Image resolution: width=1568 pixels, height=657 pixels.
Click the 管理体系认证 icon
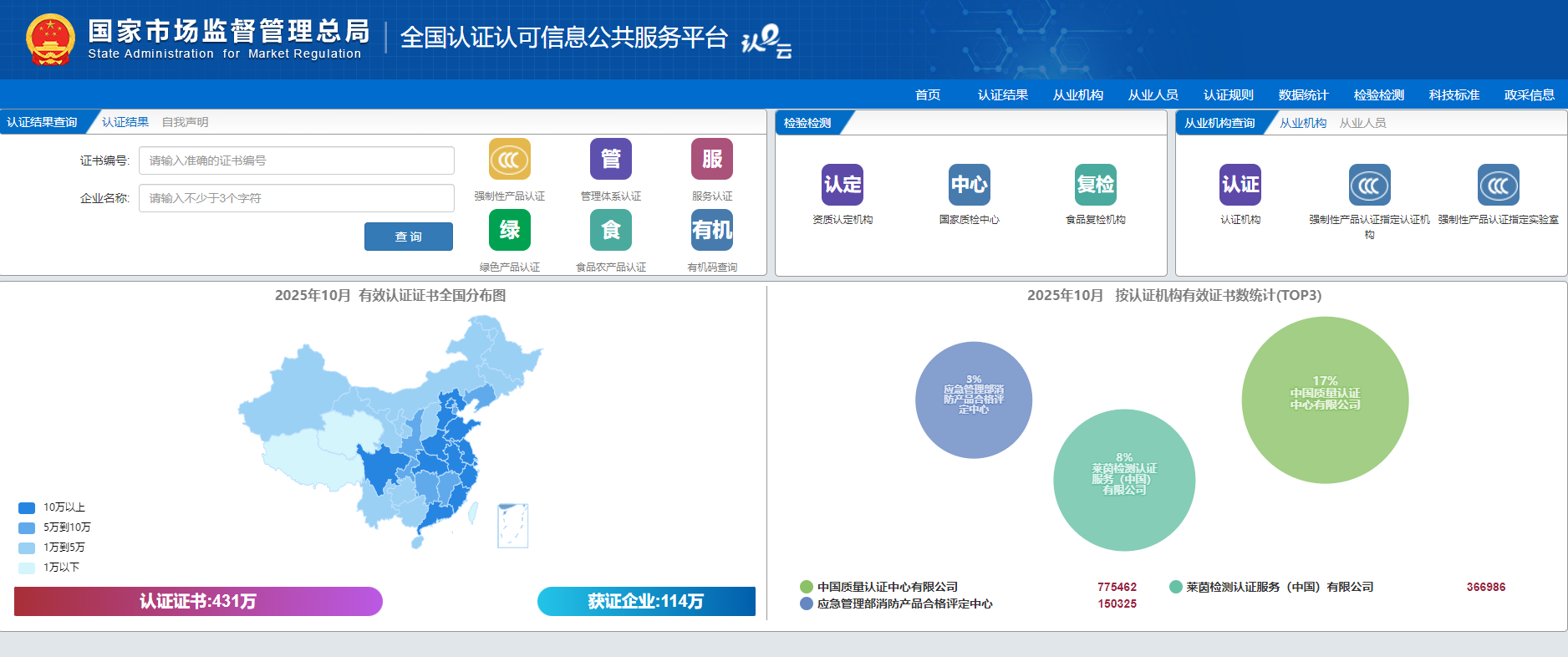[610, 159]
